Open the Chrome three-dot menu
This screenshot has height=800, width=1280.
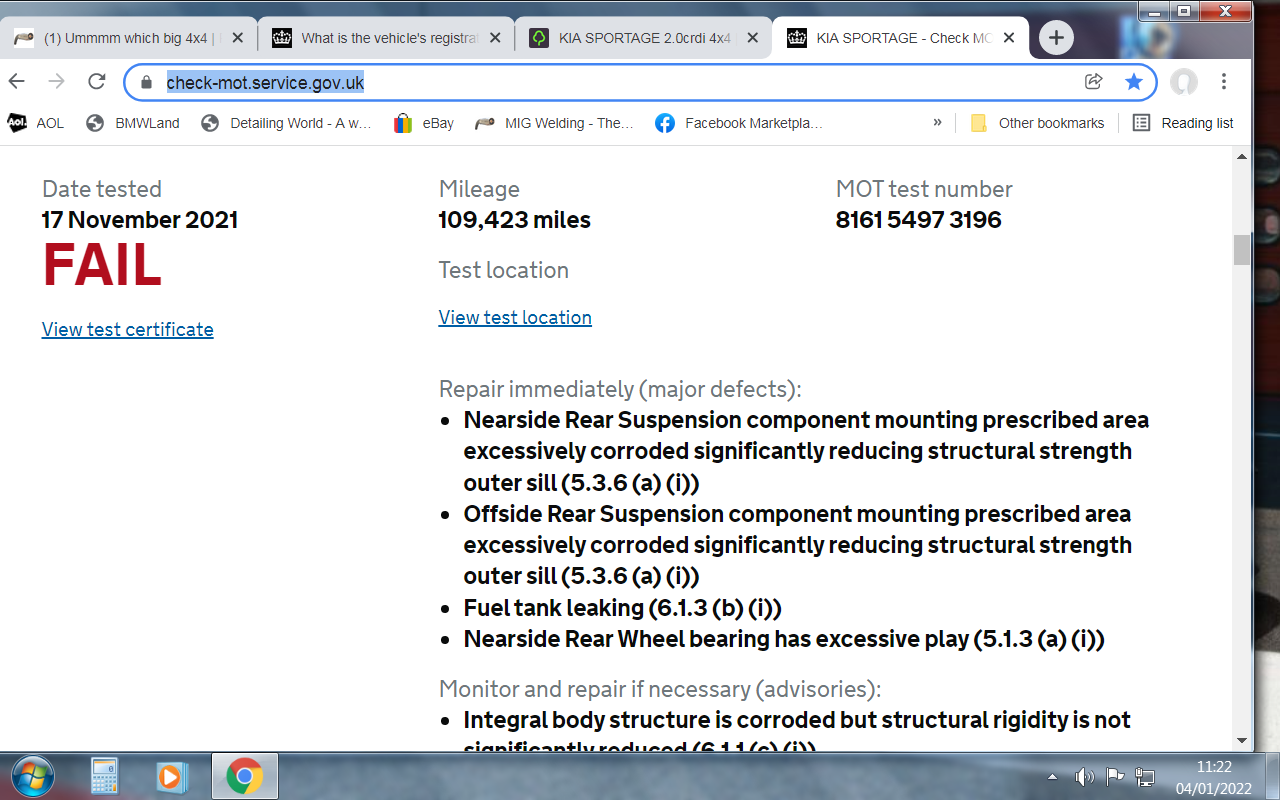pos(1224,82)
